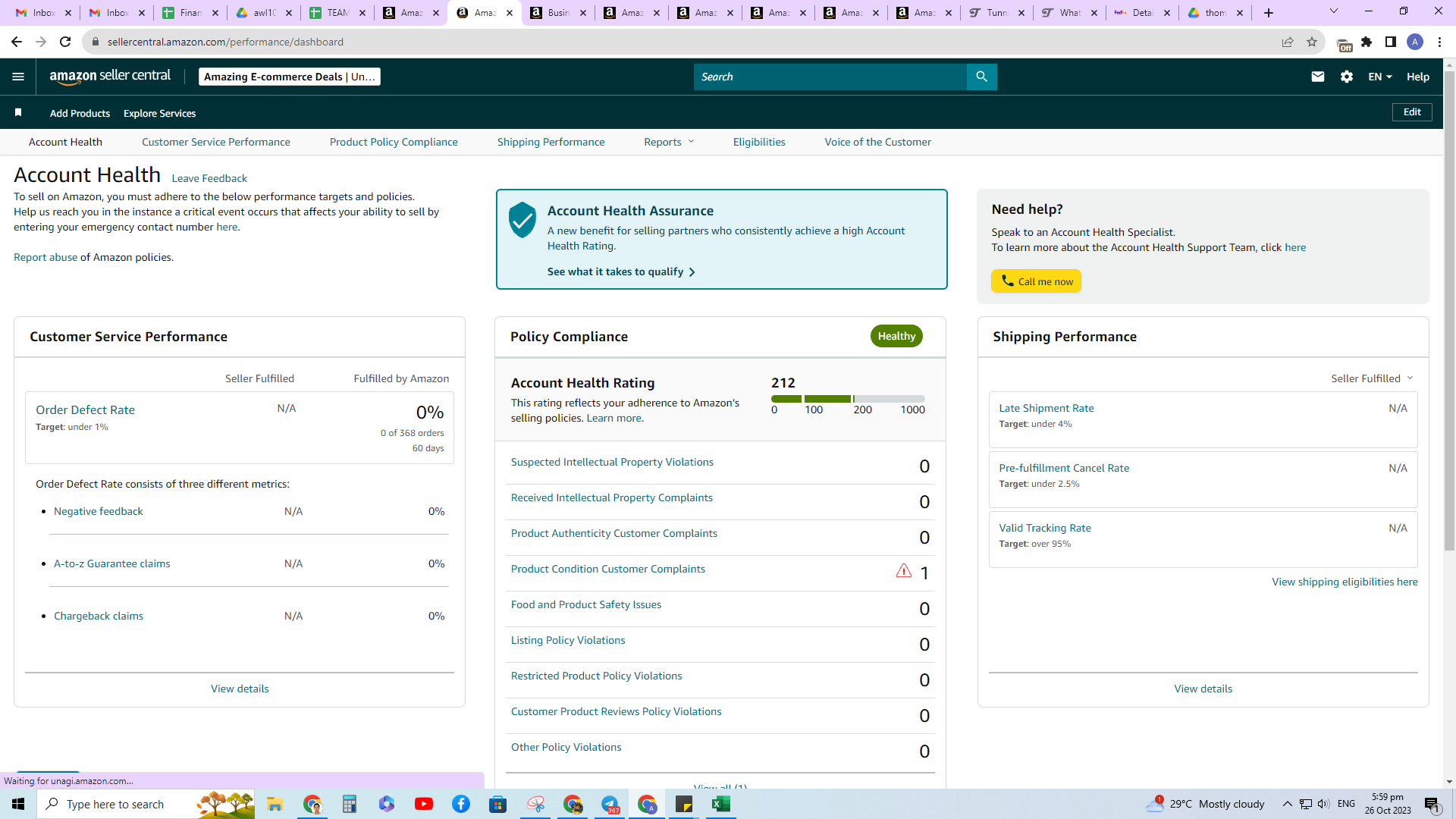
Task: Open Microsoft Store from the taskbar
Action: 498,804
